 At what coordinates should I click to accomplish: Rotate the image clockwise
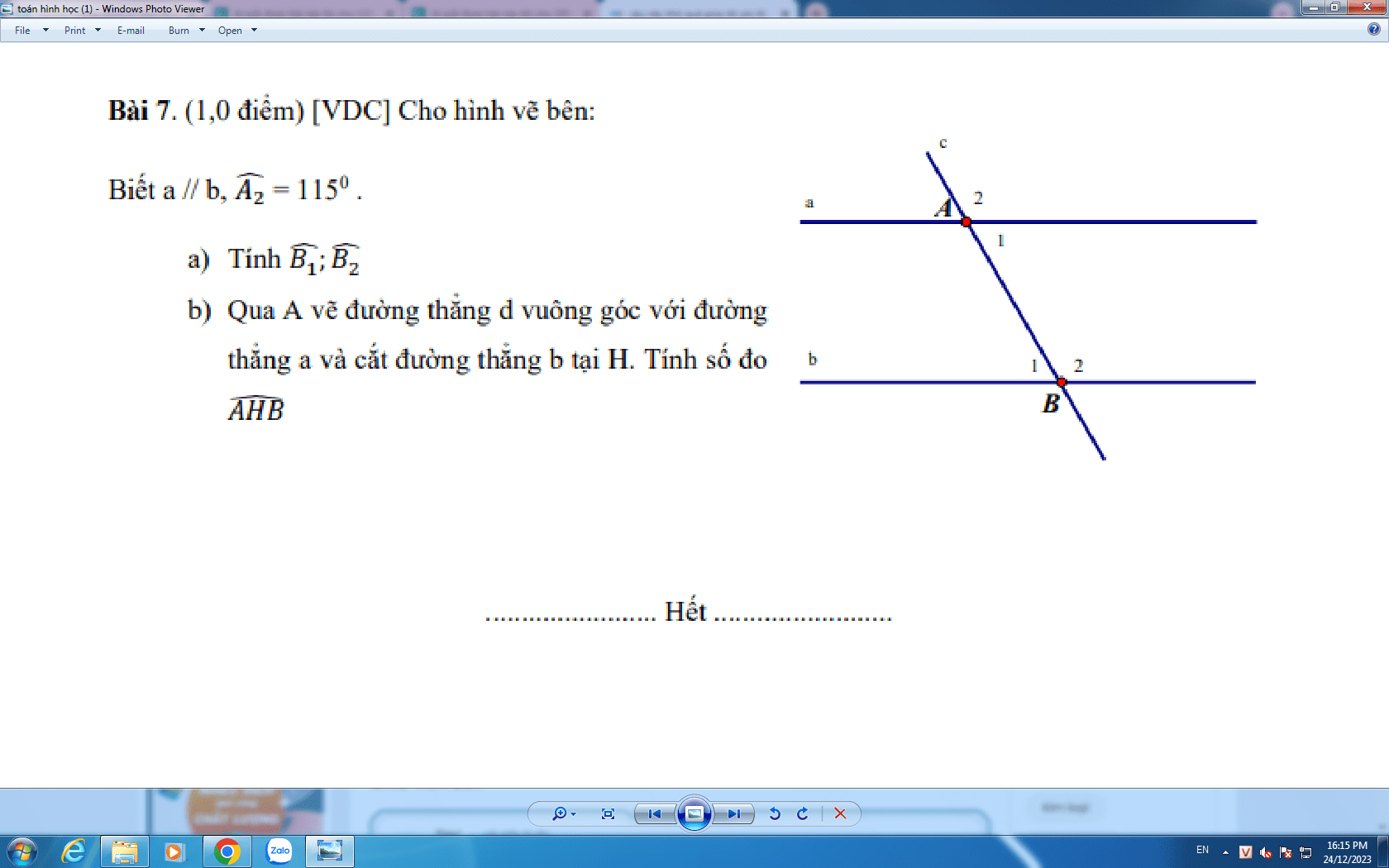tap(802, 813)
